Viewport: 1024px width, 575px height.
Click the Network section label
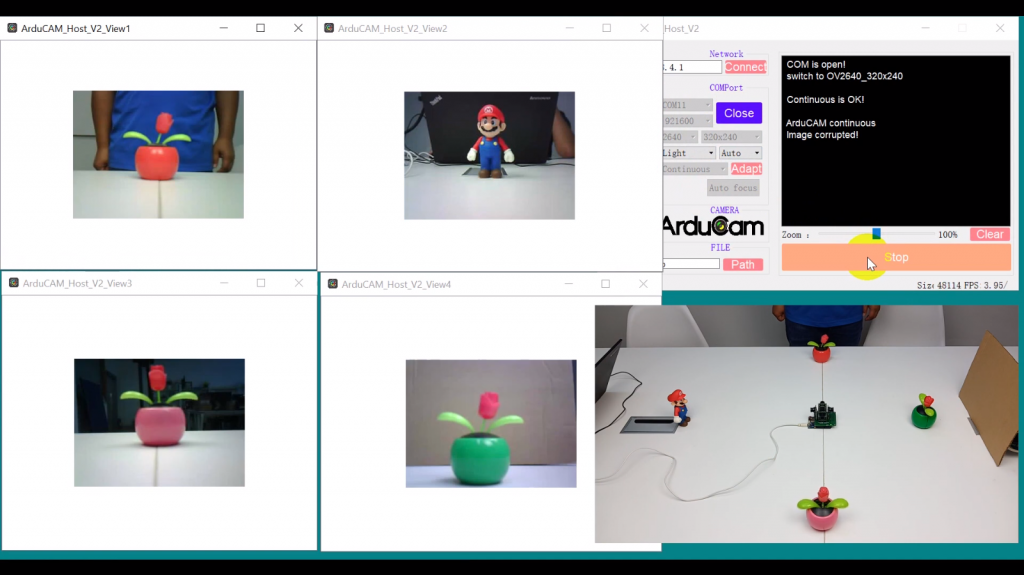726,54
